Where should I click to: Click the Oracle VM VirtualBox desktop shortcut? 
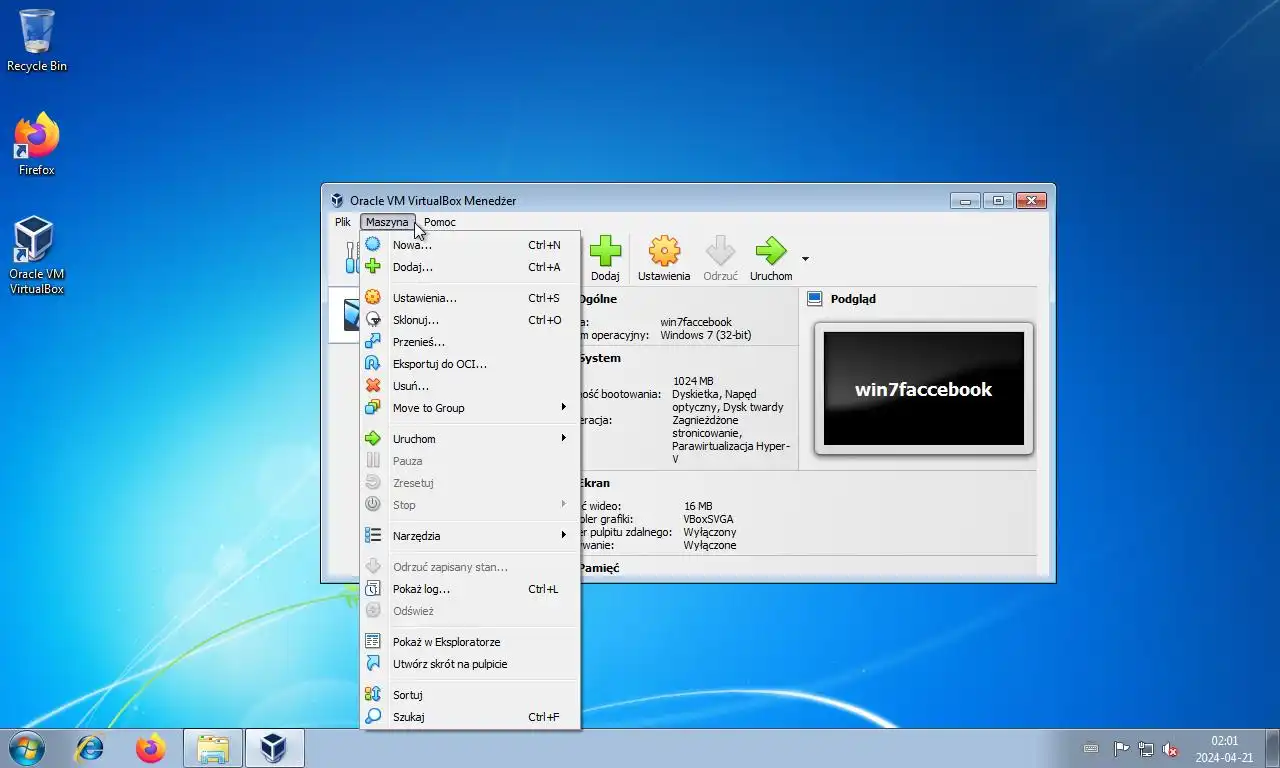pos(37,256)
